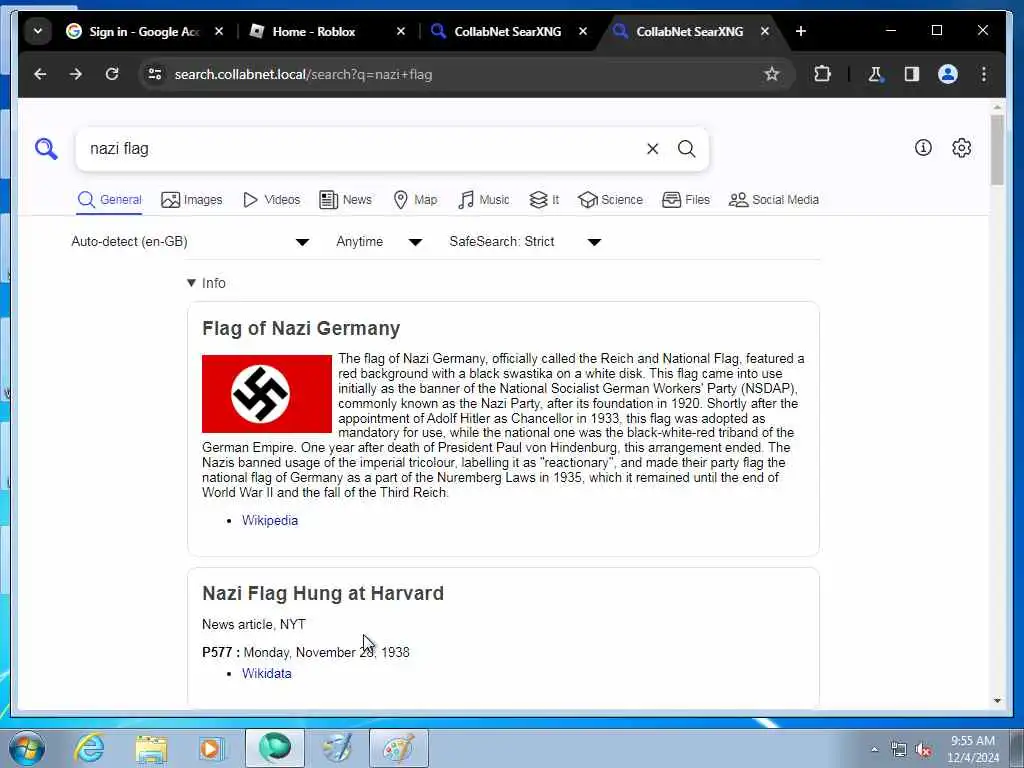Open Windows Explorer folder in taskbar
1024x768 pixels.
click(x=152, y=748)
